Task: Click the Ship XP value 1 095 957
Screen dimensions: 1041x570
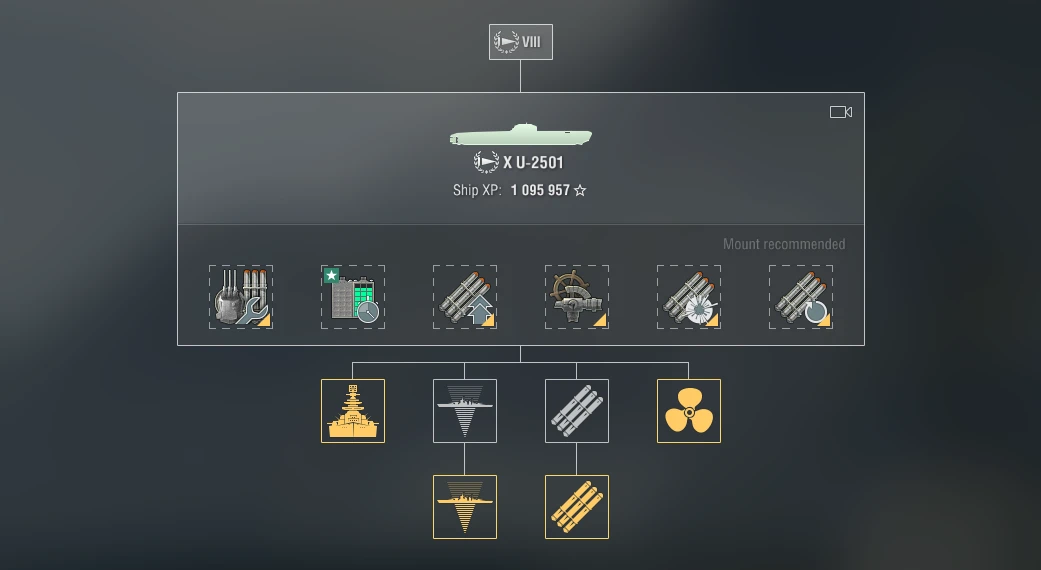Action: point(540,190)
